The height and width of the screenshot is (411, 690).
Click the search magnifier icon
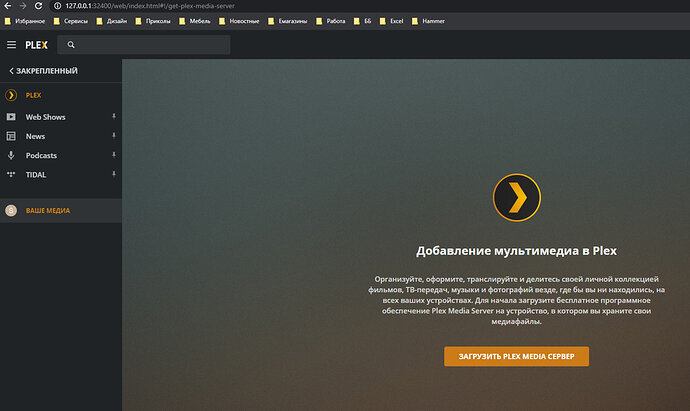click(71, 45)
